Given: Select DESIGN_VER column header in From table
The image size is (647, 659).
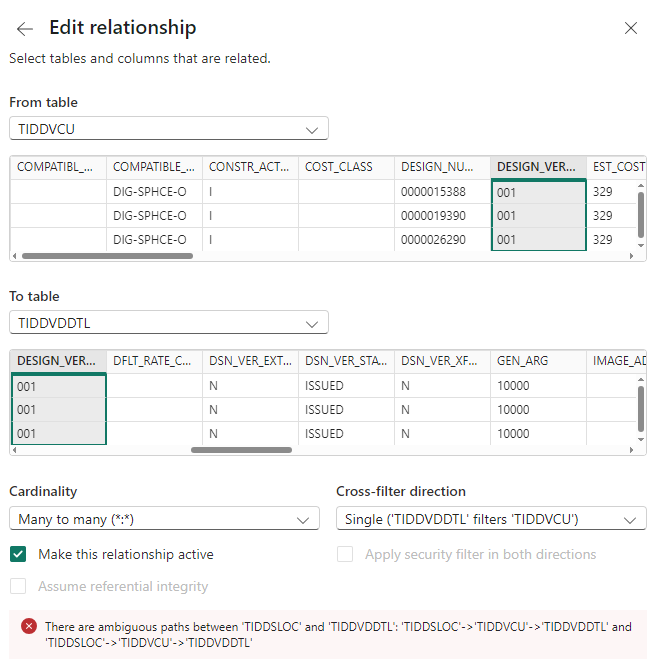Looking at the screenshot, I should [538, 167].
